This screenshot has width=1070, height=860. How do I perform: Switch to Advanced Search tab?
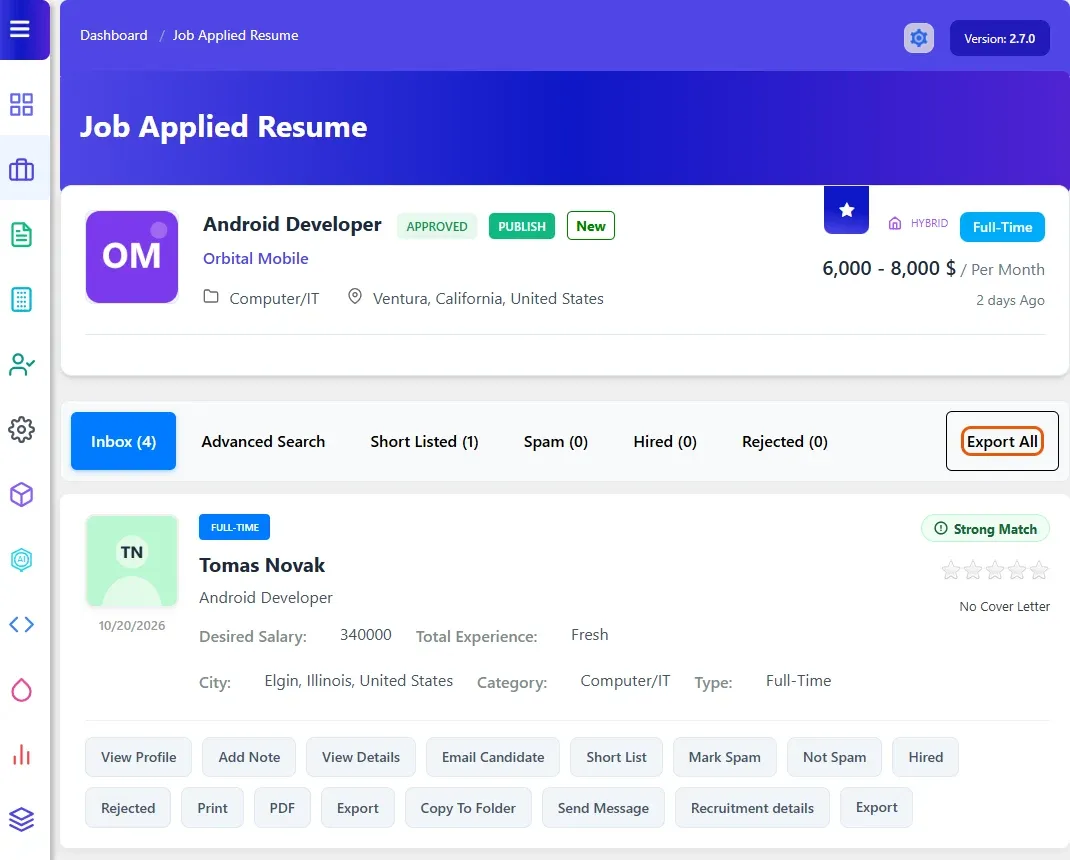tap(263, 441)
